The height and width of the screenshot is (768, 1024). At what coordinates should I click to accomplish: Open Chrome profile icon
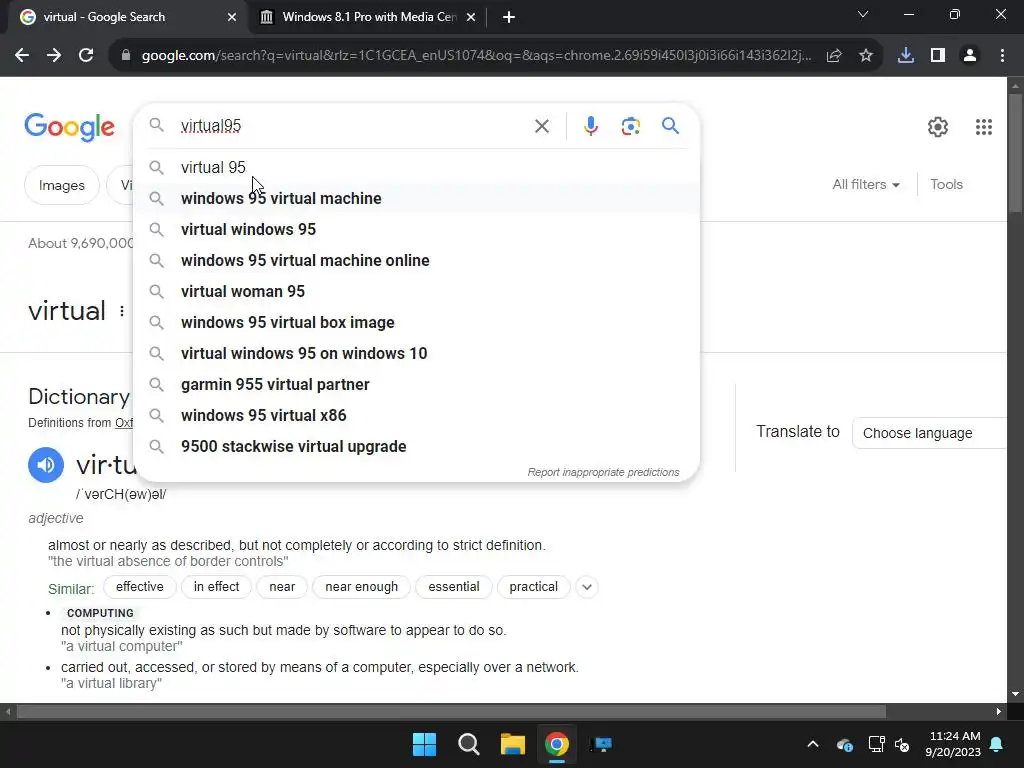coord(970,56)
